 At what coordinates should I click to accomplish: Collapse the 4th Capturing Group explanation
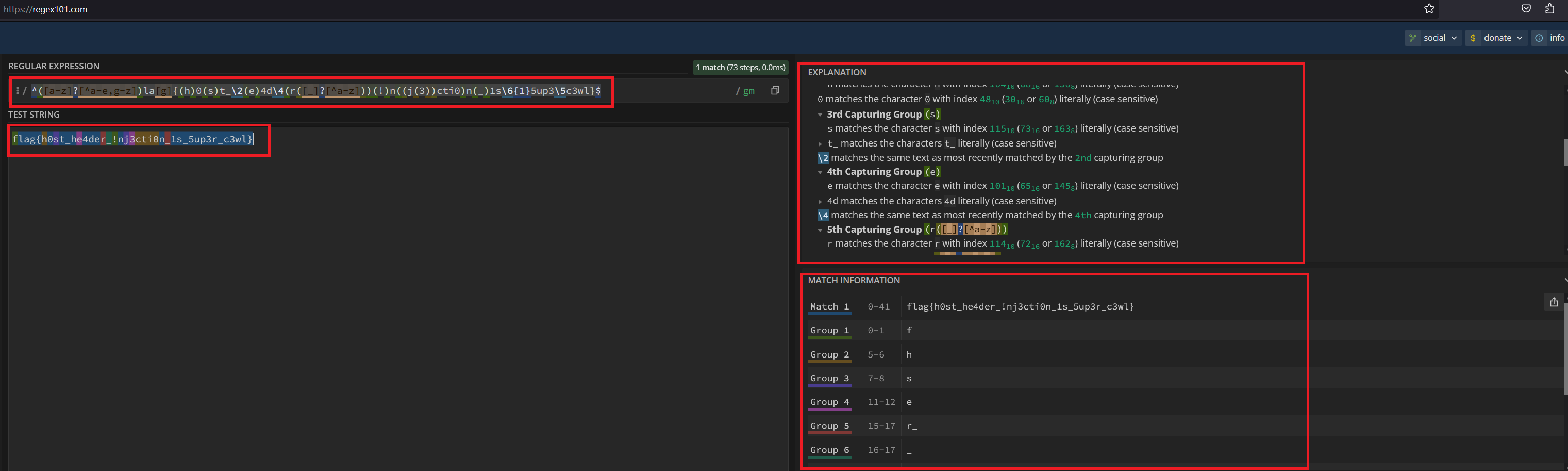[x=820, y=172]
